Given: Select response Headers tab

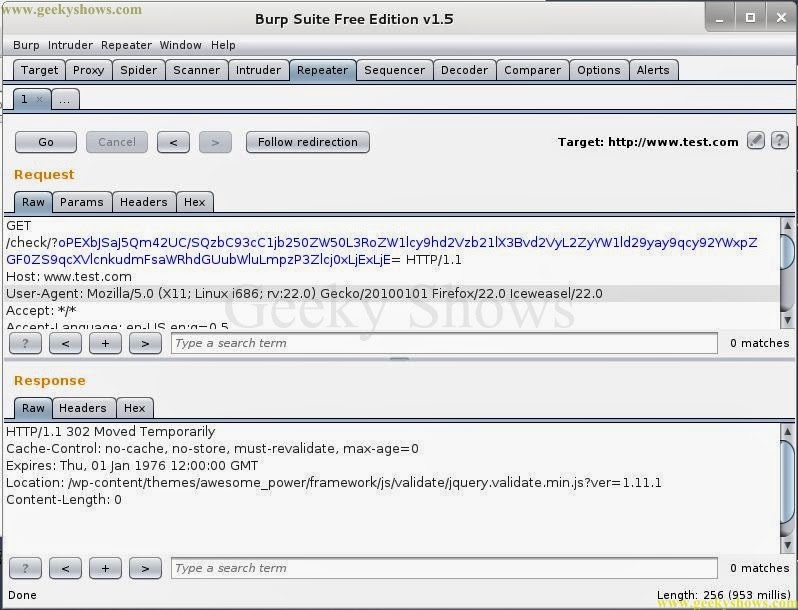Looking at the screenshot, I should point(82,408).
